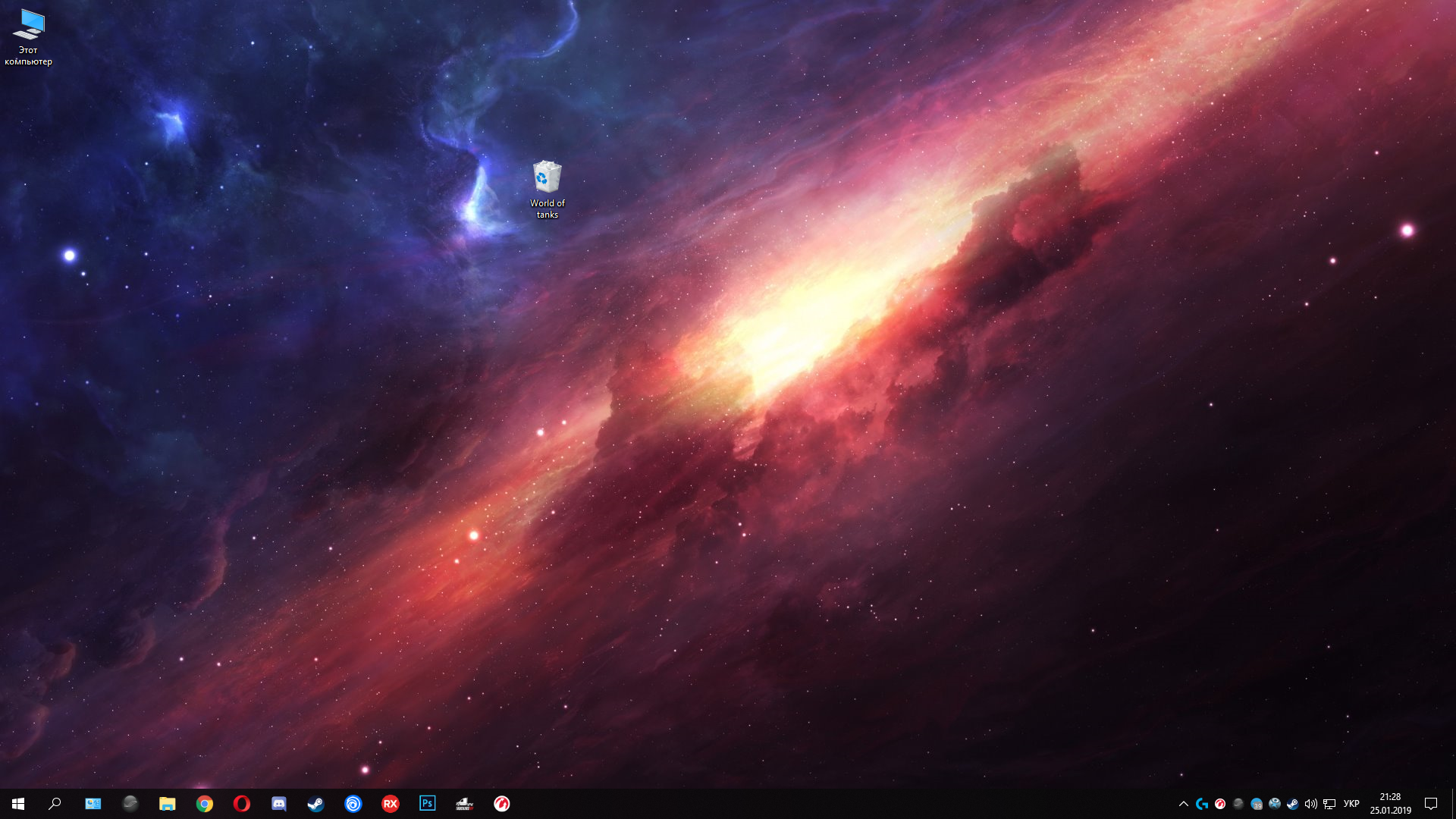Open the Windows Start menu
Image resolution: width=1456 pixels, height=819 pixels.
point(18,804)
